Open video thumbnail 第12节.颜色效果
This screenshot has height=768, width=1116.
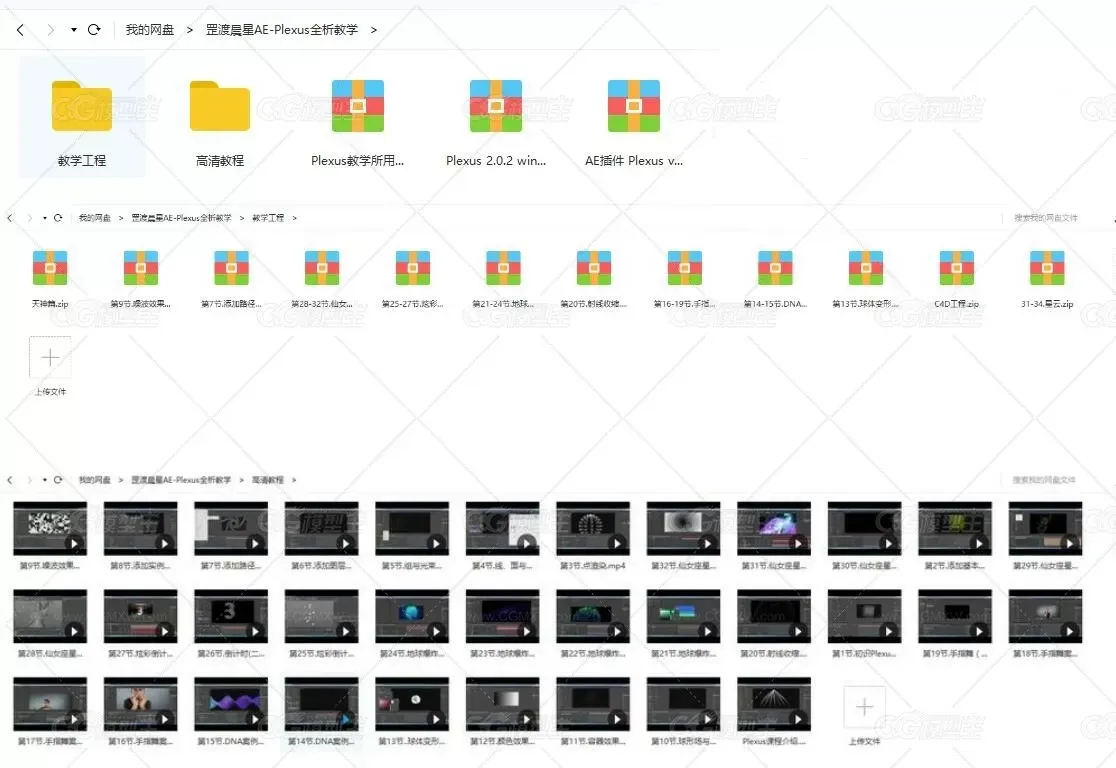[502, 705]
